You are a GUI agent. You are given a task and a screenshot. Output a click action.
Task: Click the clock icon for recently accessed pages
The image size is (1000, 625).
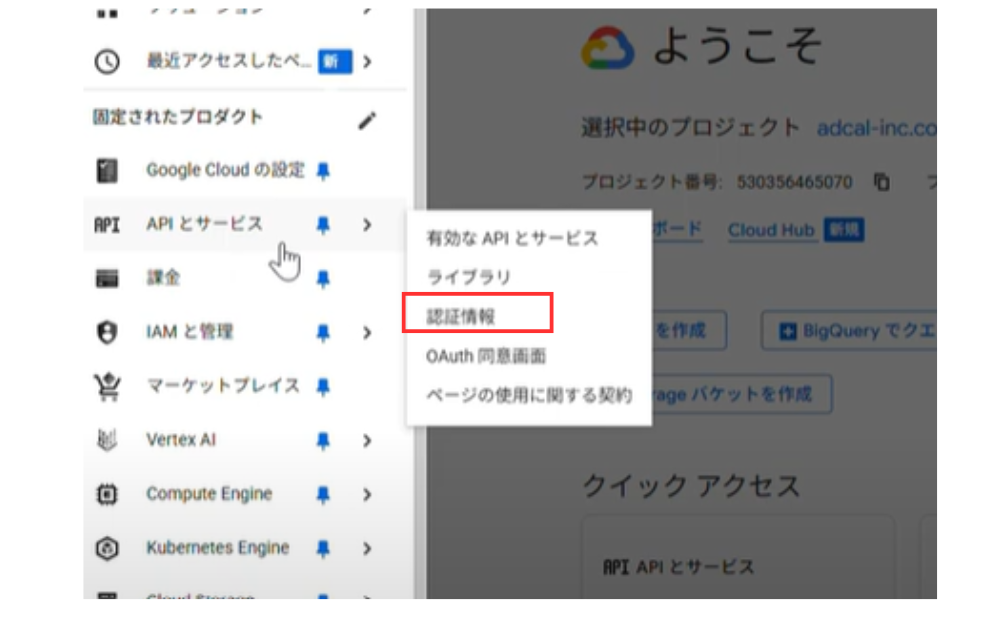[x=107, y=61]
